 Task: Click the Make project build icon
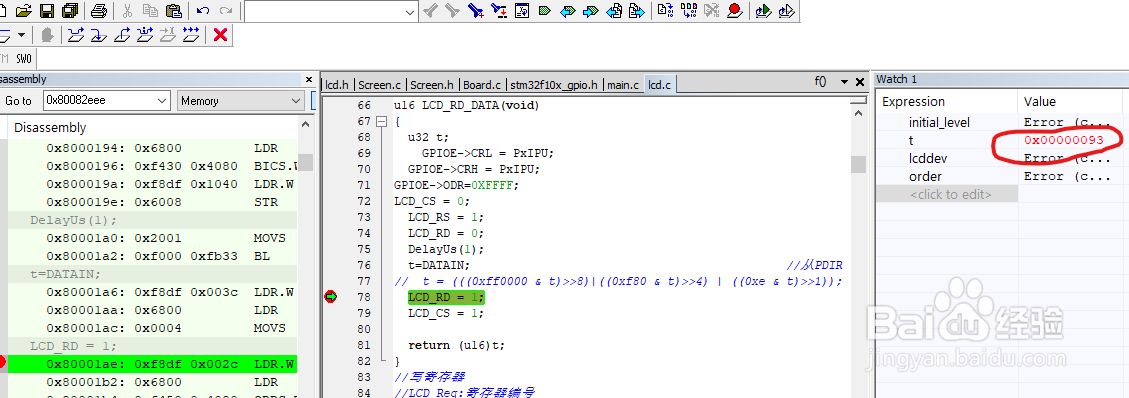coord(689,11)
